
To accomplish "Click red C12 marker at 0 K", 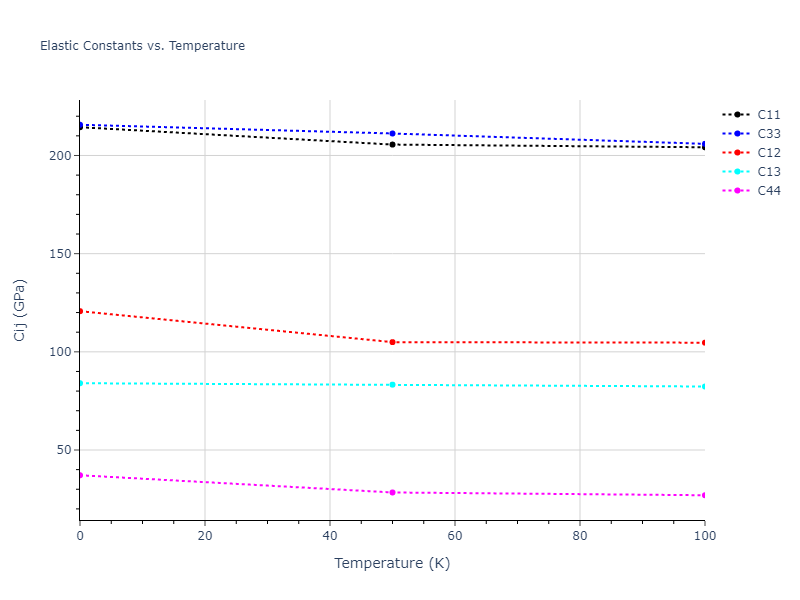I will pos(80,311).
